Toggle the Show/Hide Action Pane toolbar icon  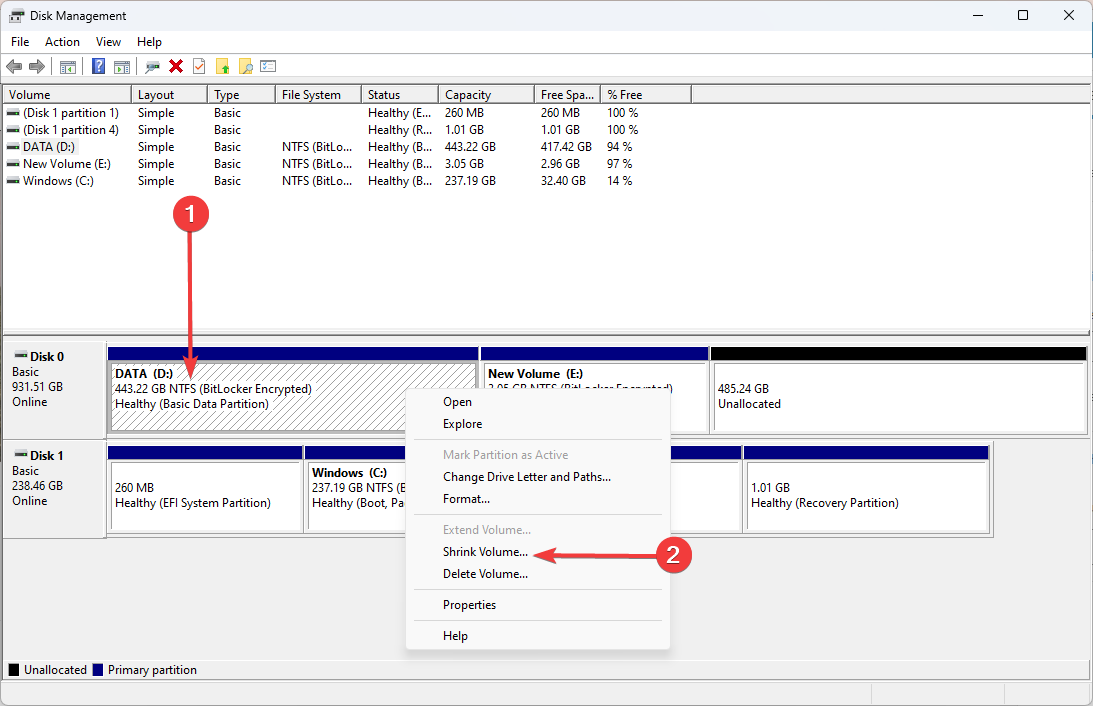[x=121, y=66]
